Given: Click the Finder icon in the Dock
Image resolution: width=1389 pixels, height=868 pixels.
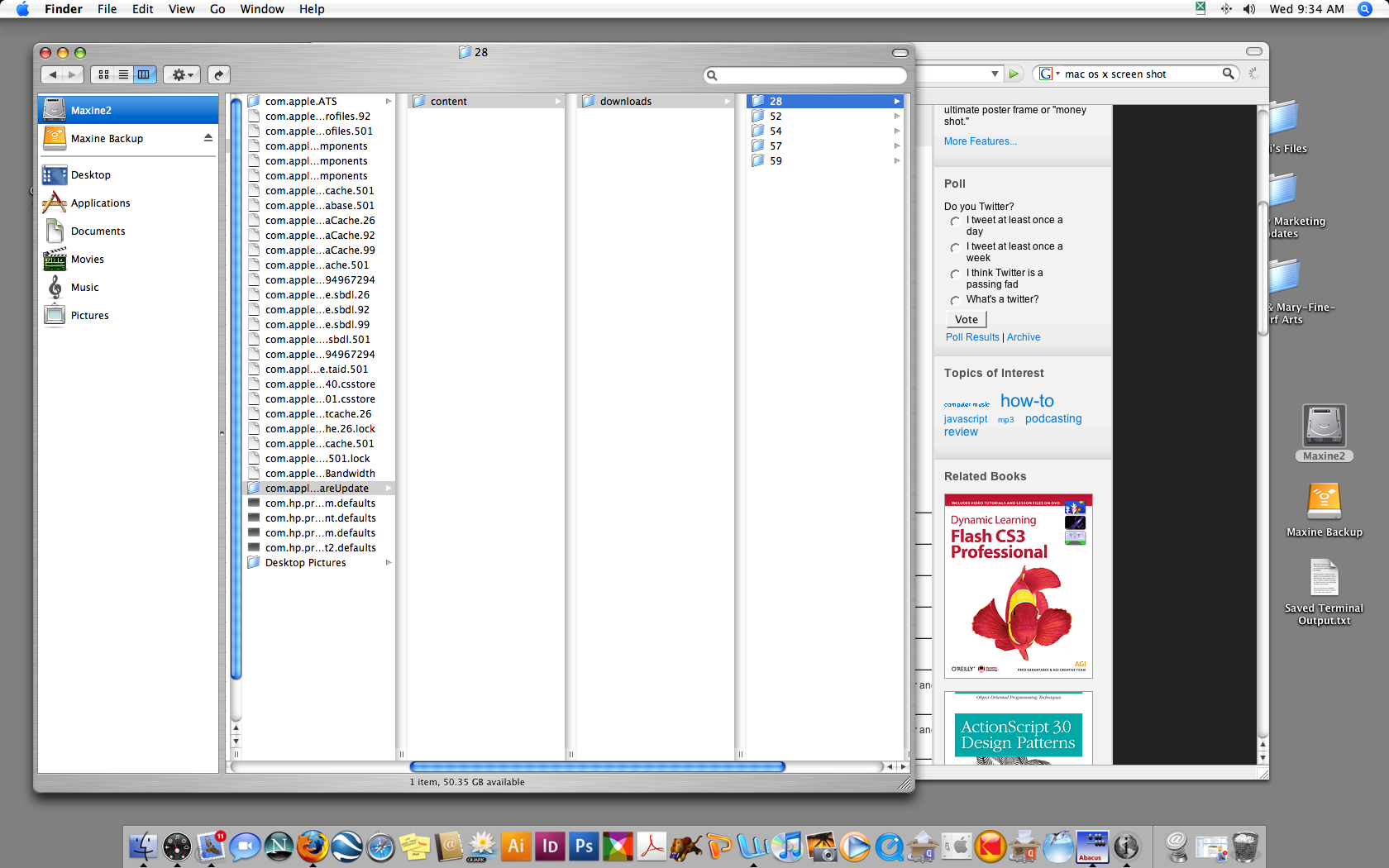Looking at the screenshot, I should point(143,846).
